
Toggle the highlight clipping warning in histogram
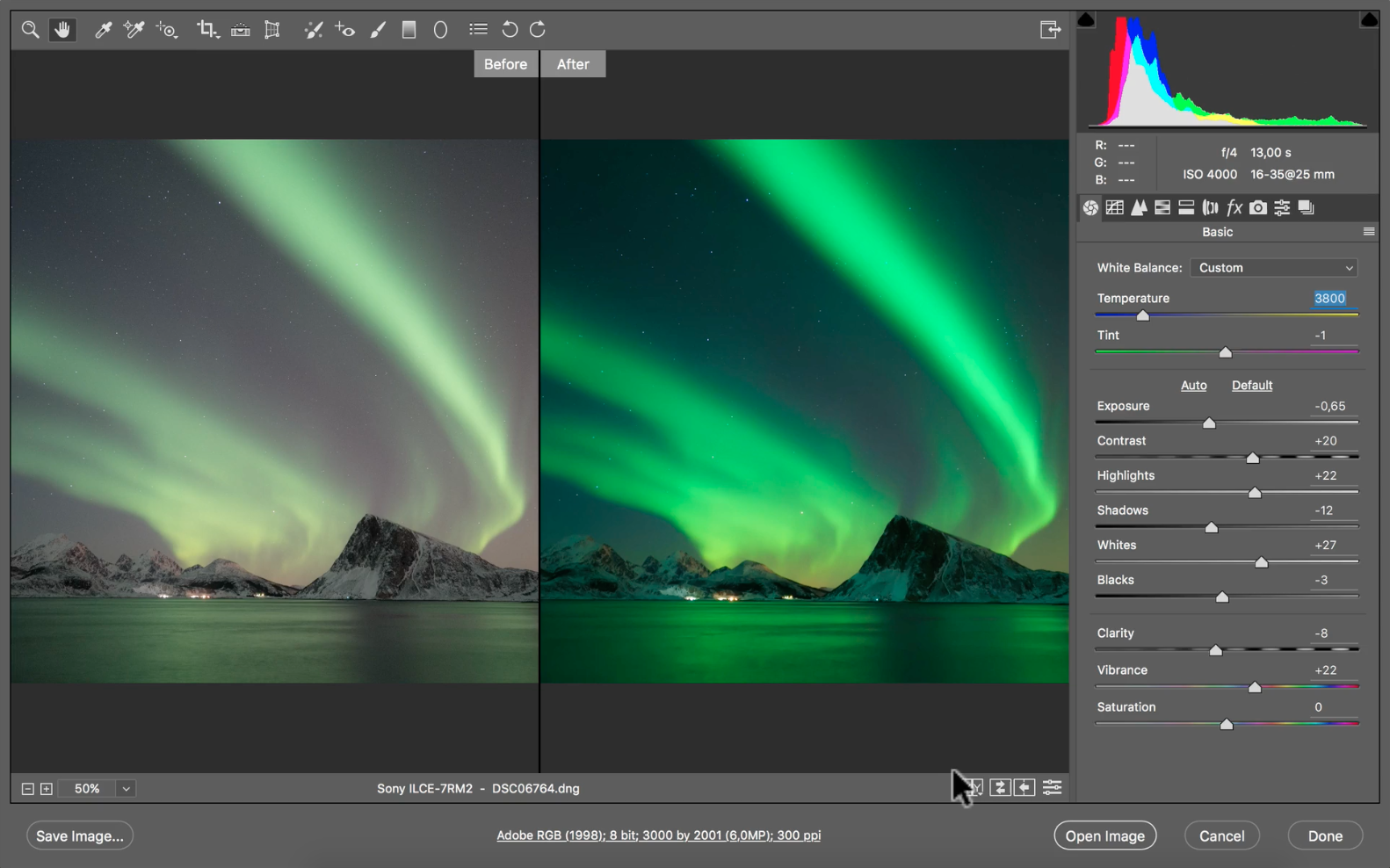point(1368,19)
